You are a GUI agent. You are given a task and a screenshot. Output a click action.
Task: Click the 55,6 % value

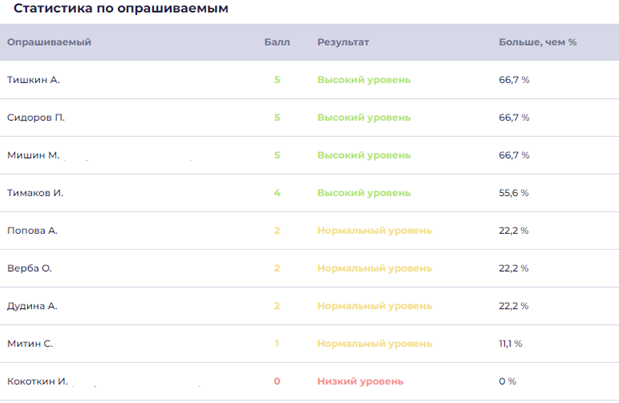514,193
